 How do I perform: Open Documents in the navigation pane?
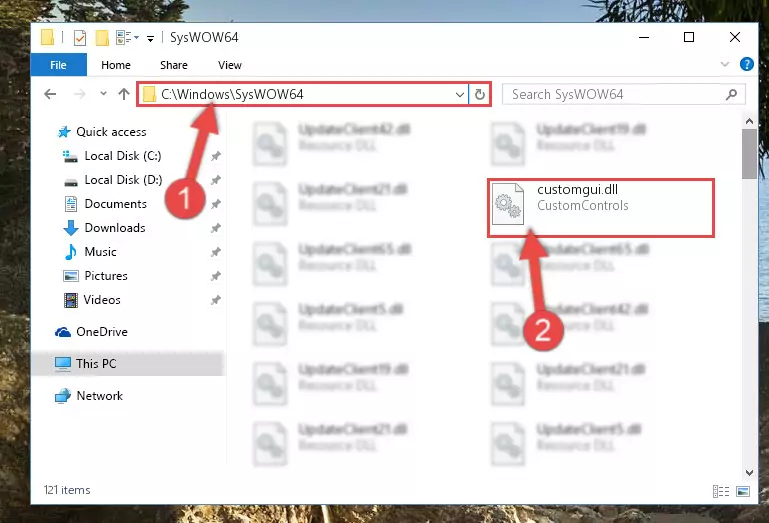click(115, 204)
